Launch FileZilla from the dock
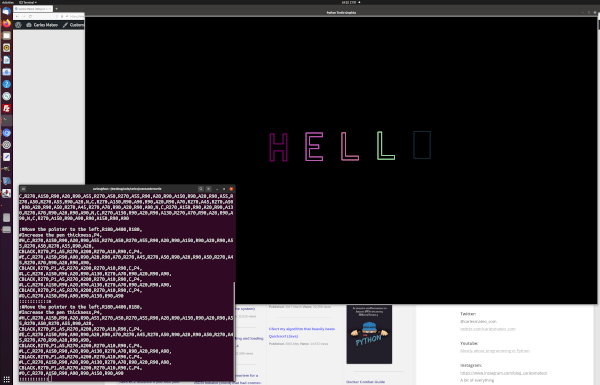This screenshot has width=600, height=385. click(7, 108)
